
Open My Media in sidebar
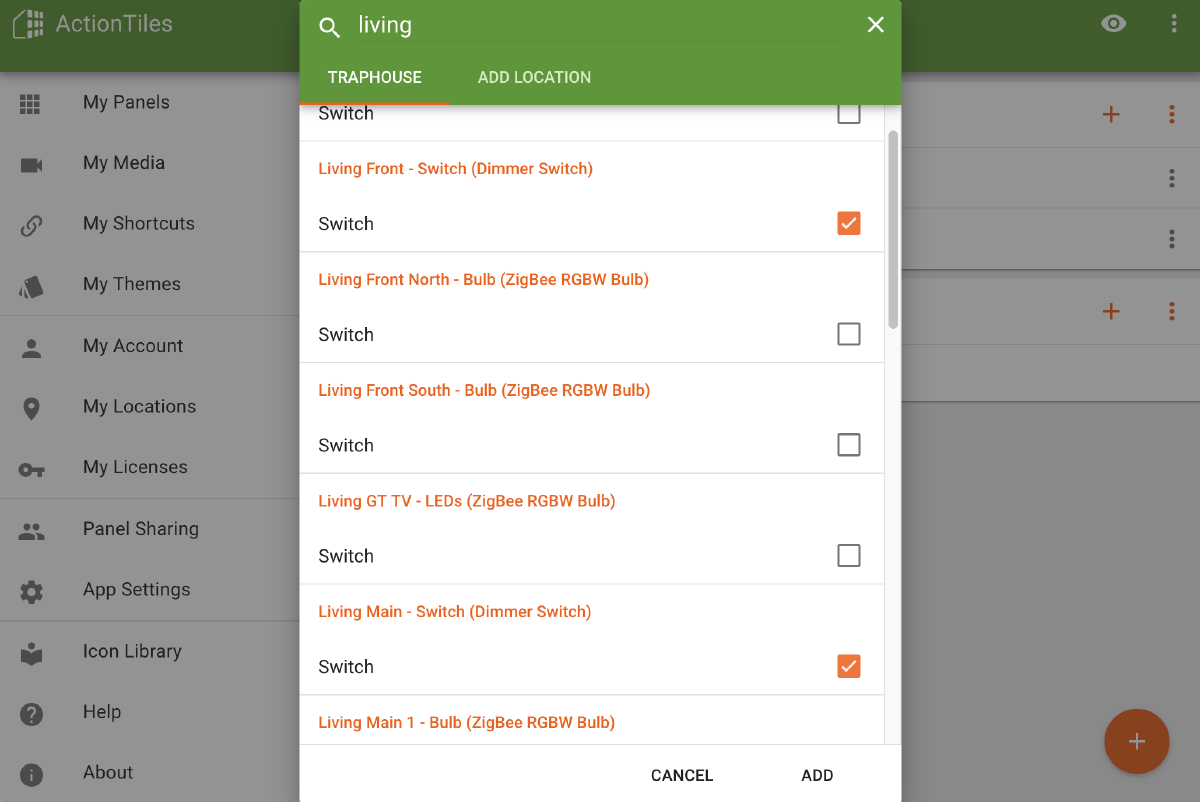[150, 163]
